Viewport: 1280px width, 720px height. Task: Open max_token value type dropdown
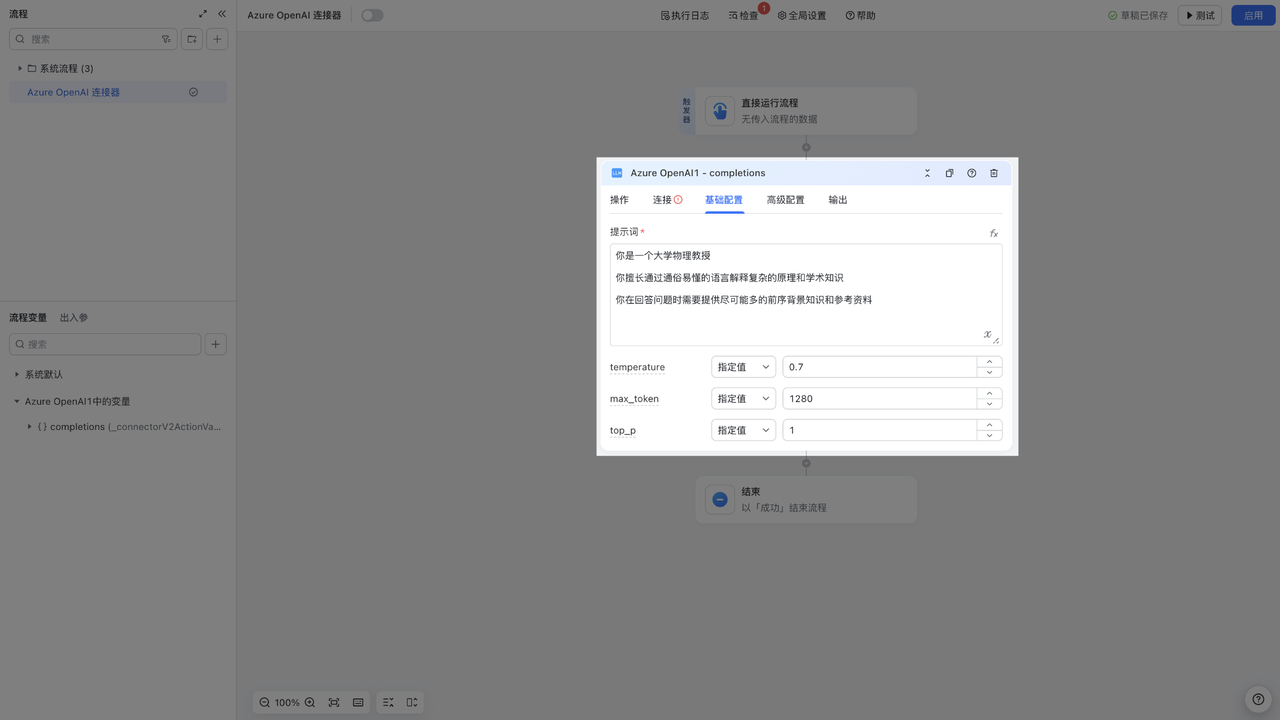(743, 398)
